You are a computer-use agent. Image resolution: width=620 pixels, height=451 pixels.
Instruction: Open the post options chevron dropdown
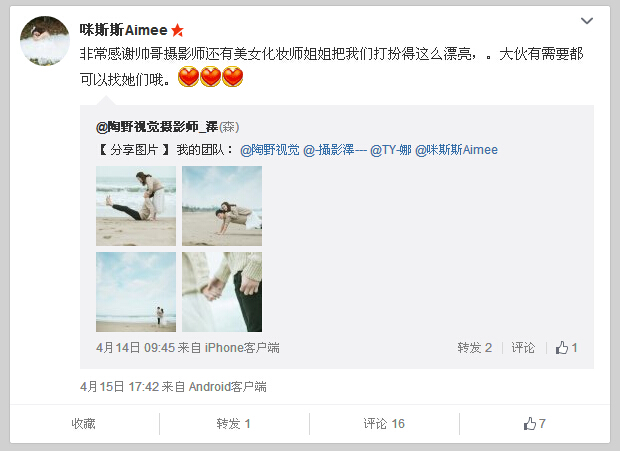(x=586, y=21)
